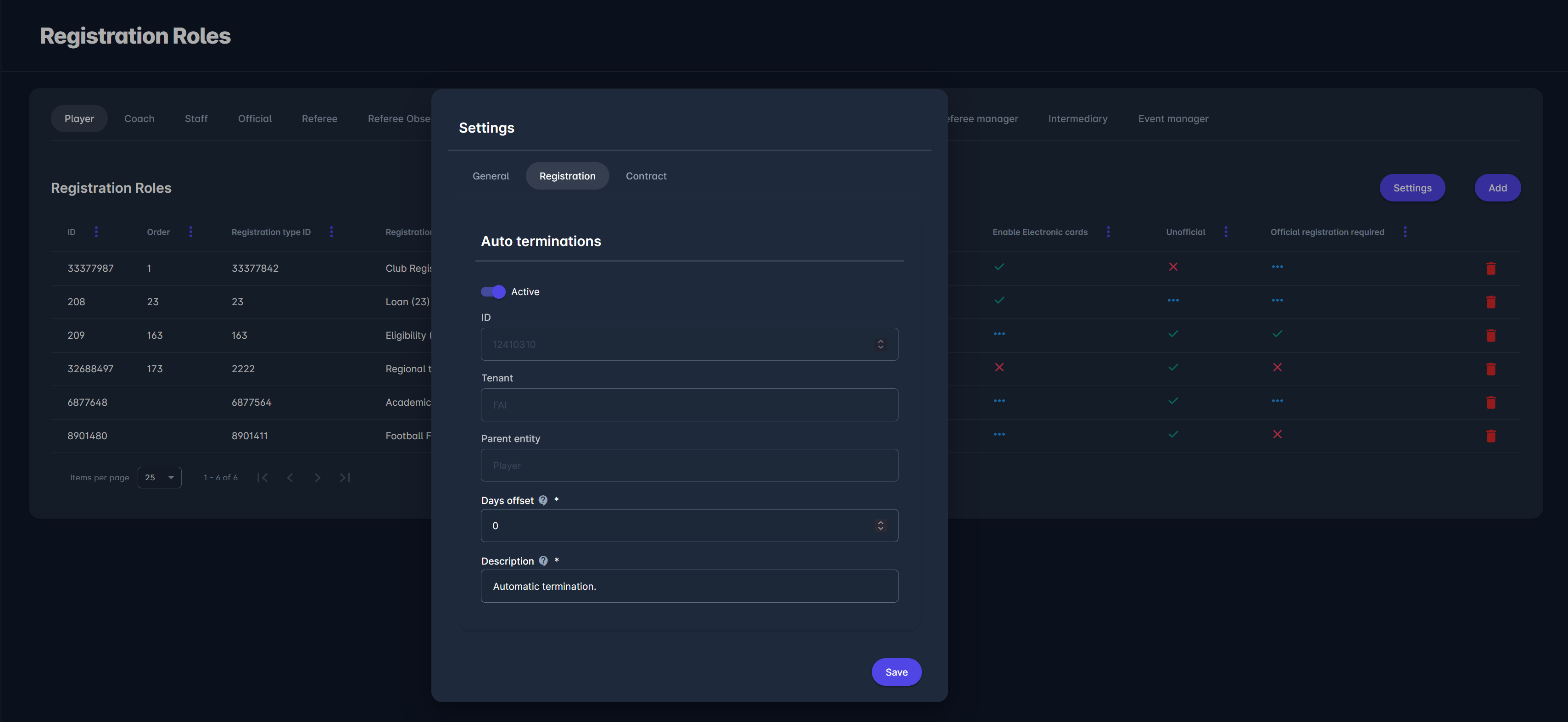Click Days offset stepper arrows

[880, 526]
